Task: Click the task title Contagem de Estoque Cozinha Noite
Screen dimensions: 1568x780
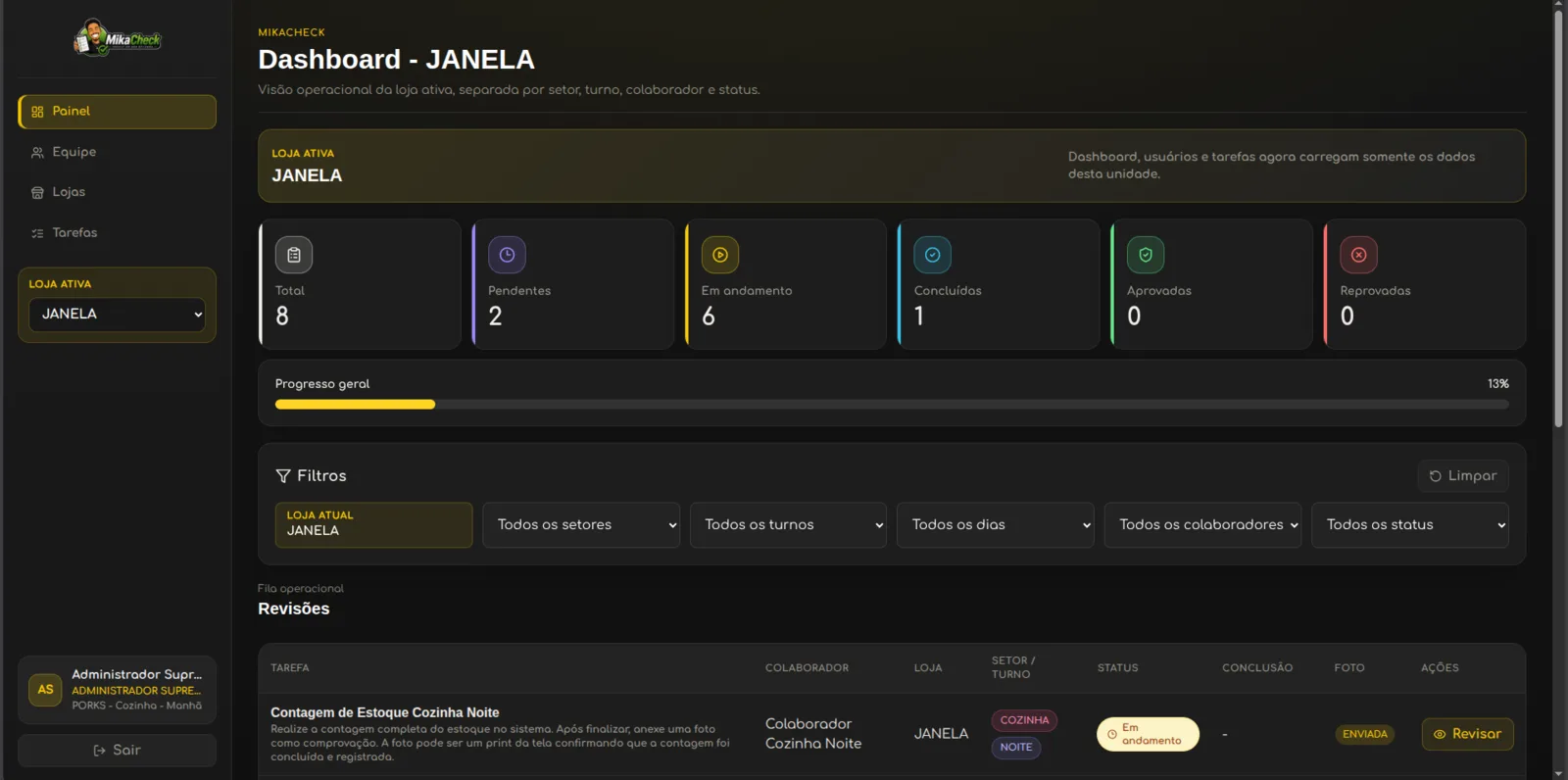Action: pos(385,712)
